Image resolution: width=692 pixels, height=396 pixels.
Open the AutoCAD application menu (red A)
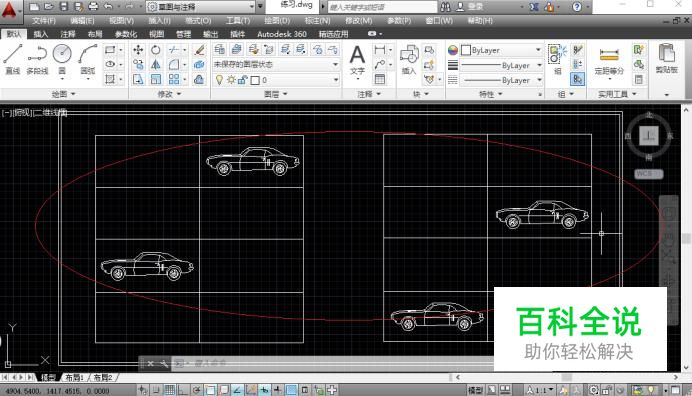pos(9,10)
